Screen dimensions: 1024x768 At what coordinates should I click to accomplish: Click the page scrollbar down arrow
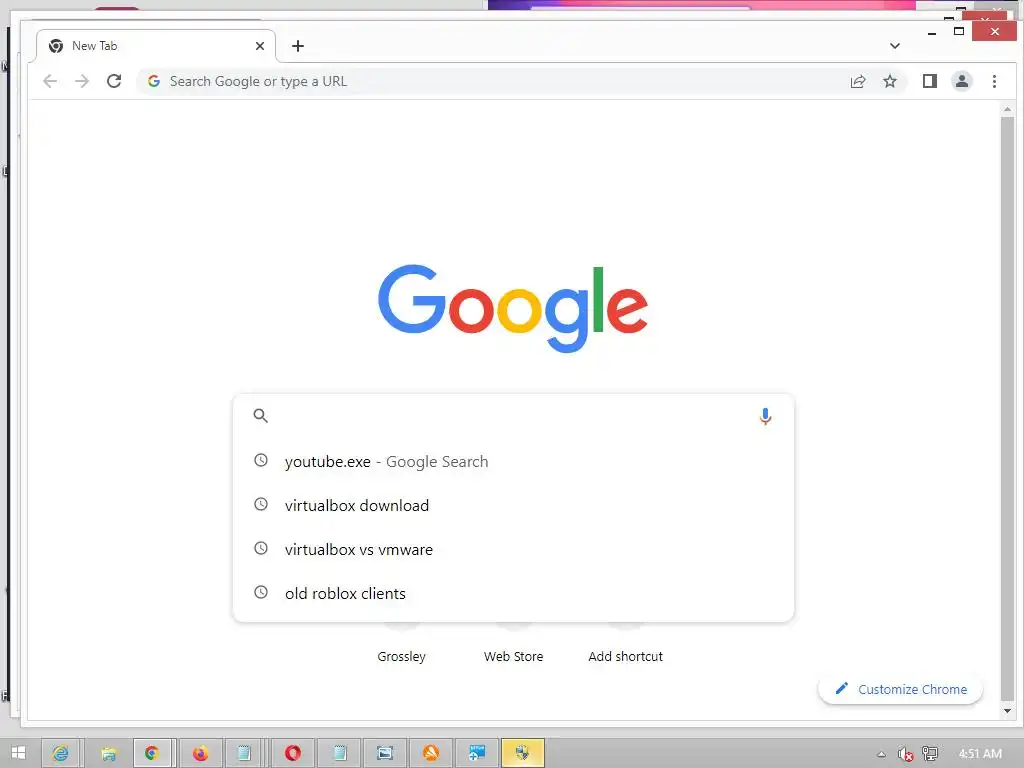pos(1008,711)
